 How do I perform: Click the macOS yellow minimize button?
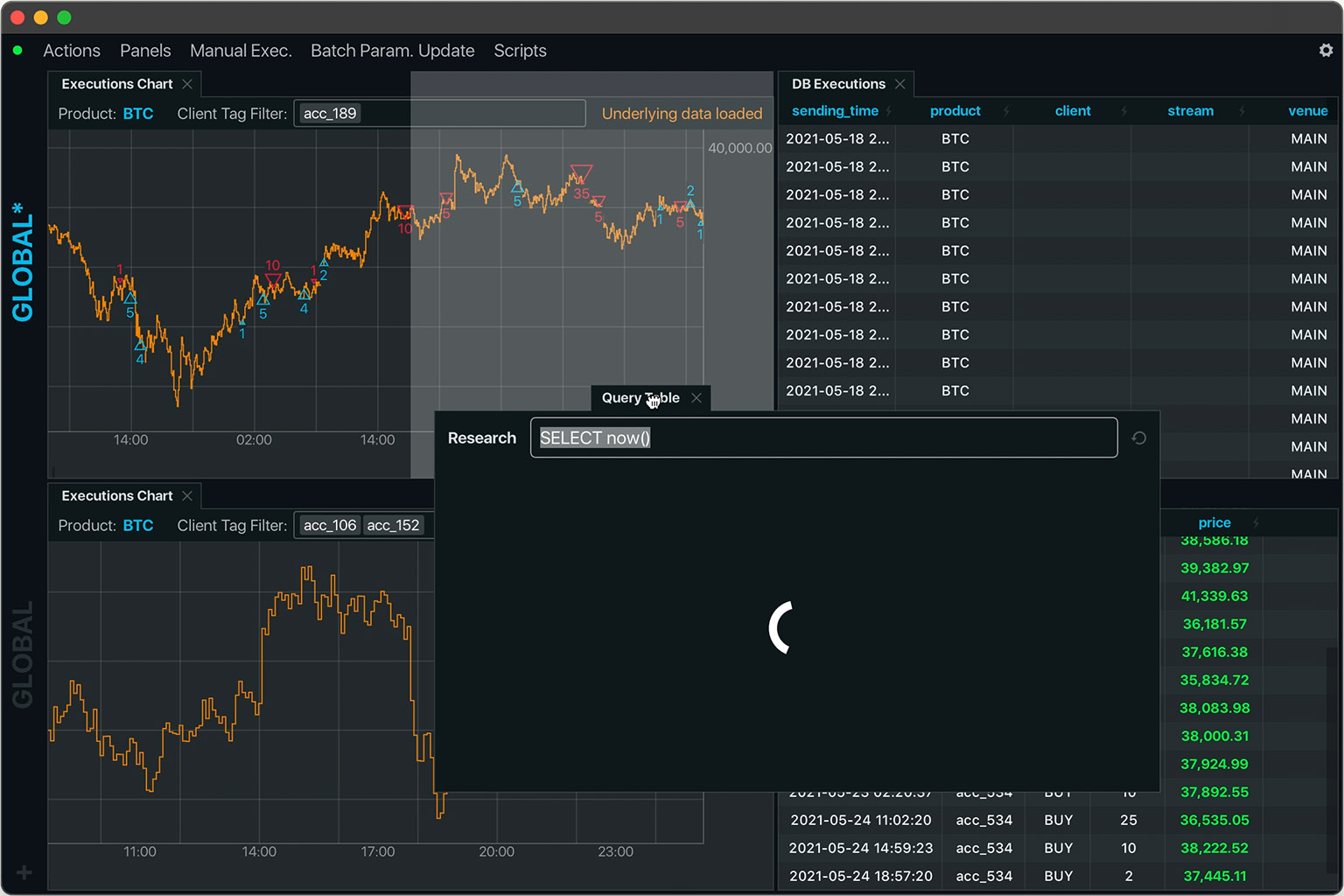click(40, 17)
